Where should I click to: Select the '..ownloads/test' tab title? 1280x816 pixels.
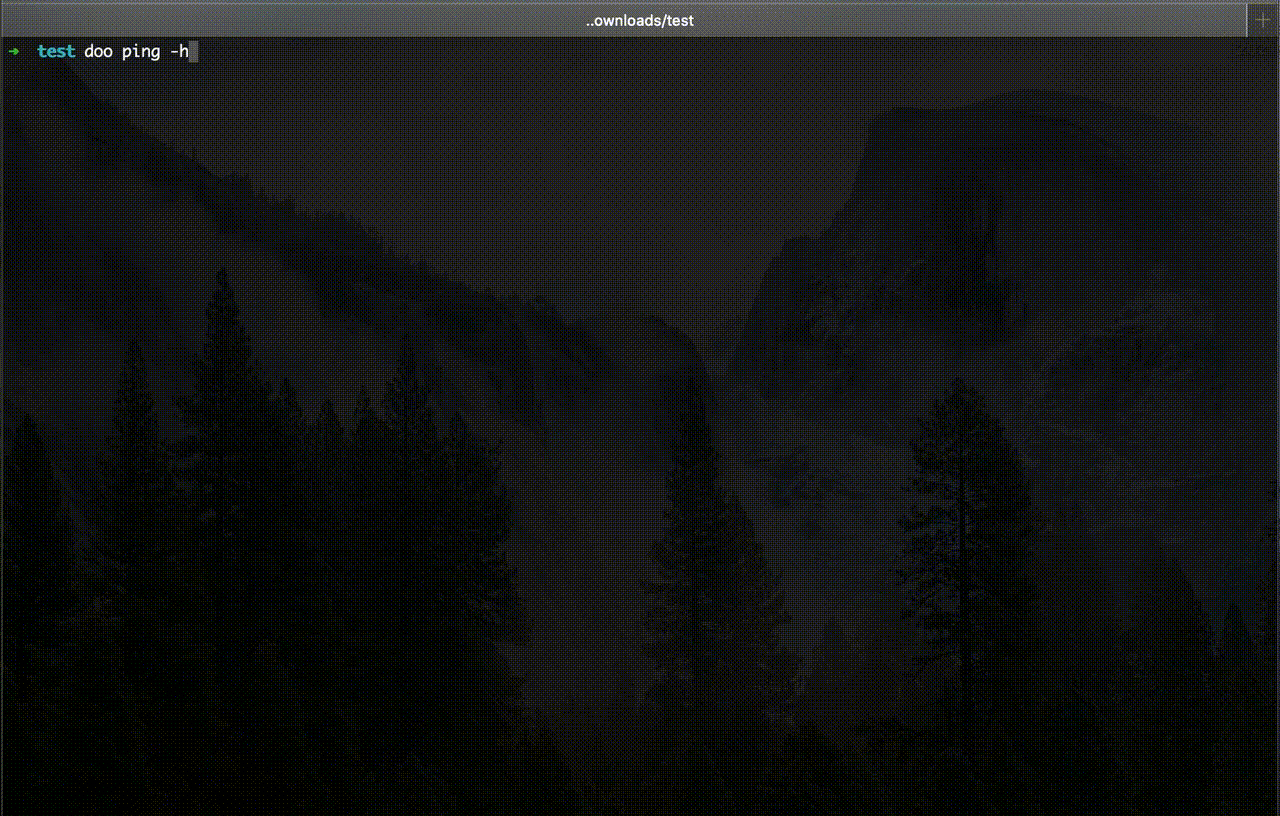[640, 20]
